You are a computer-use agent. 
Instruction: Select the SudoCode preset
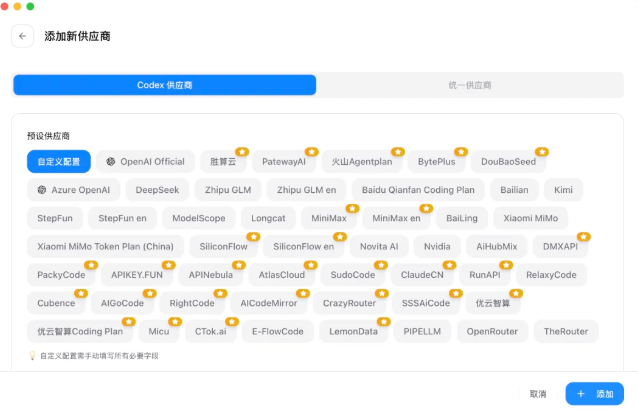(x=353, y=275)
